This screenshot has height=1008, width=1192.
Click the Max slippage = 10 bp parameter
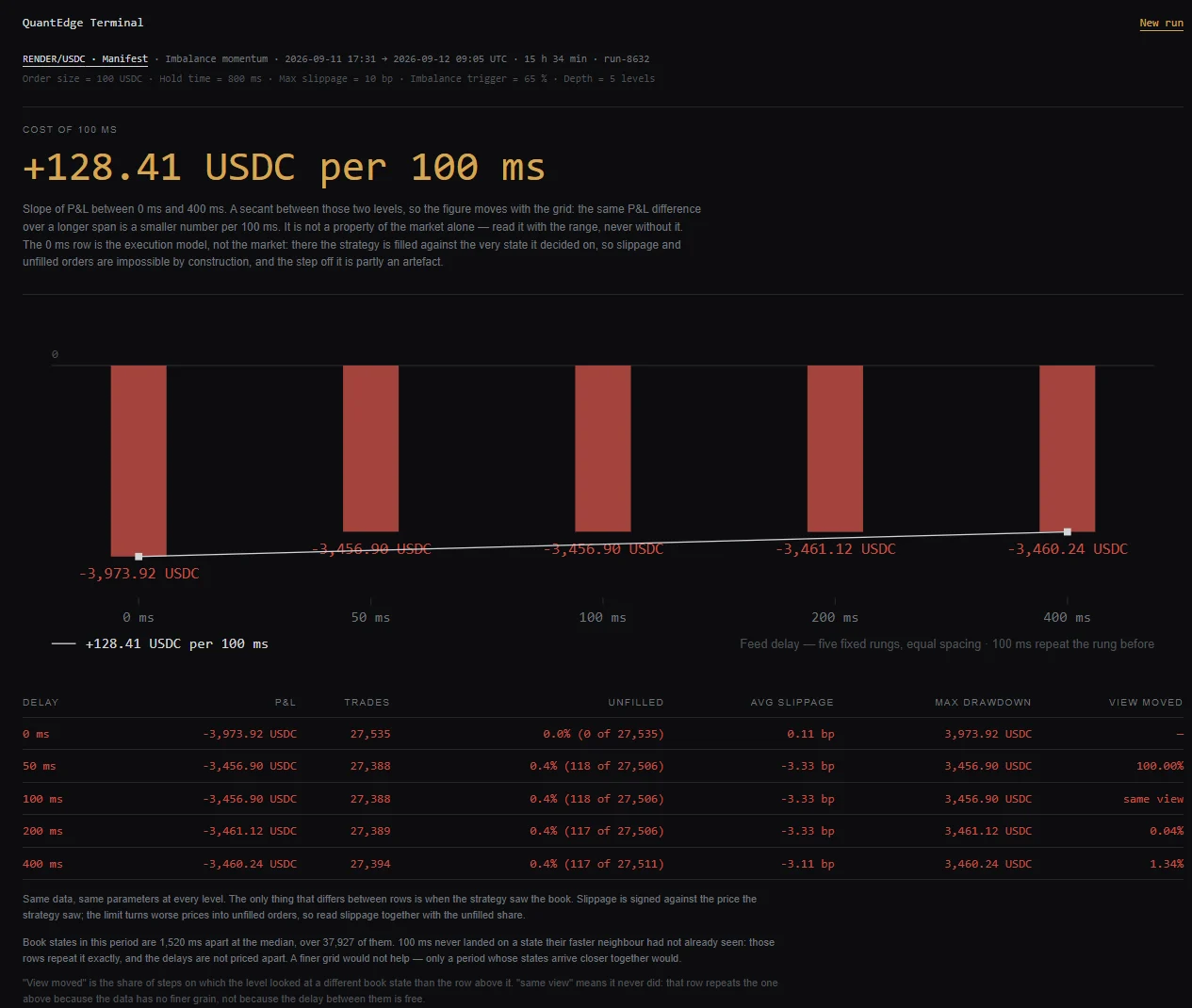pos(335,78)
